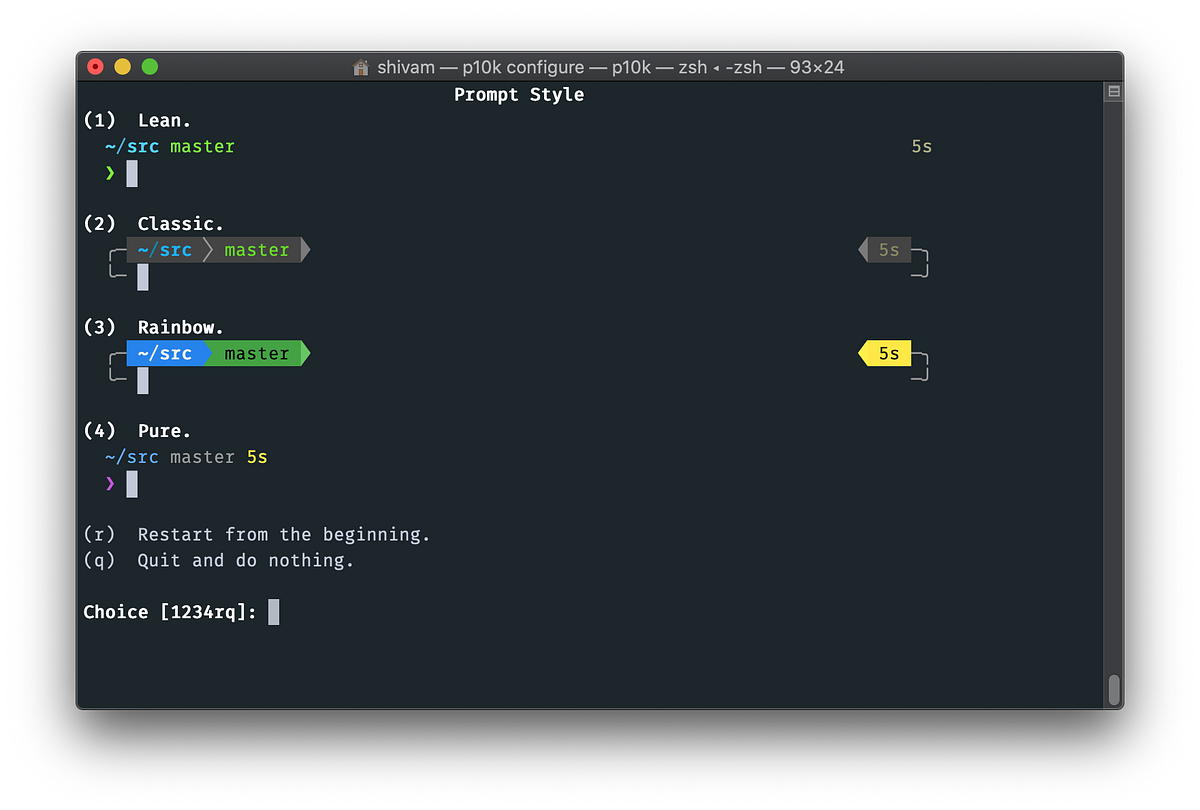
Task: Click the green prompt arrow under Lean
Action: click(x=110, y=173)
